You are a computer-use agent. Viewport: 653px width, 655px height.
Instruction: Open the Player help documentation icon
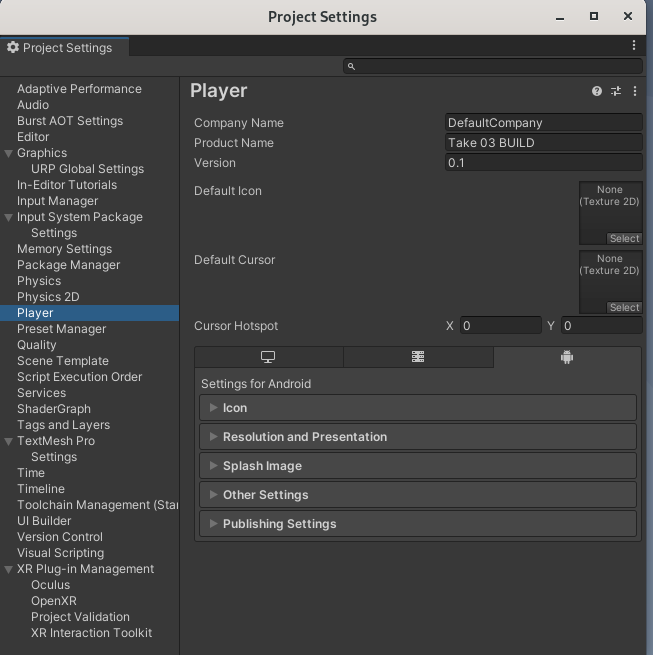pyautogui.click(x=597, y=91)
